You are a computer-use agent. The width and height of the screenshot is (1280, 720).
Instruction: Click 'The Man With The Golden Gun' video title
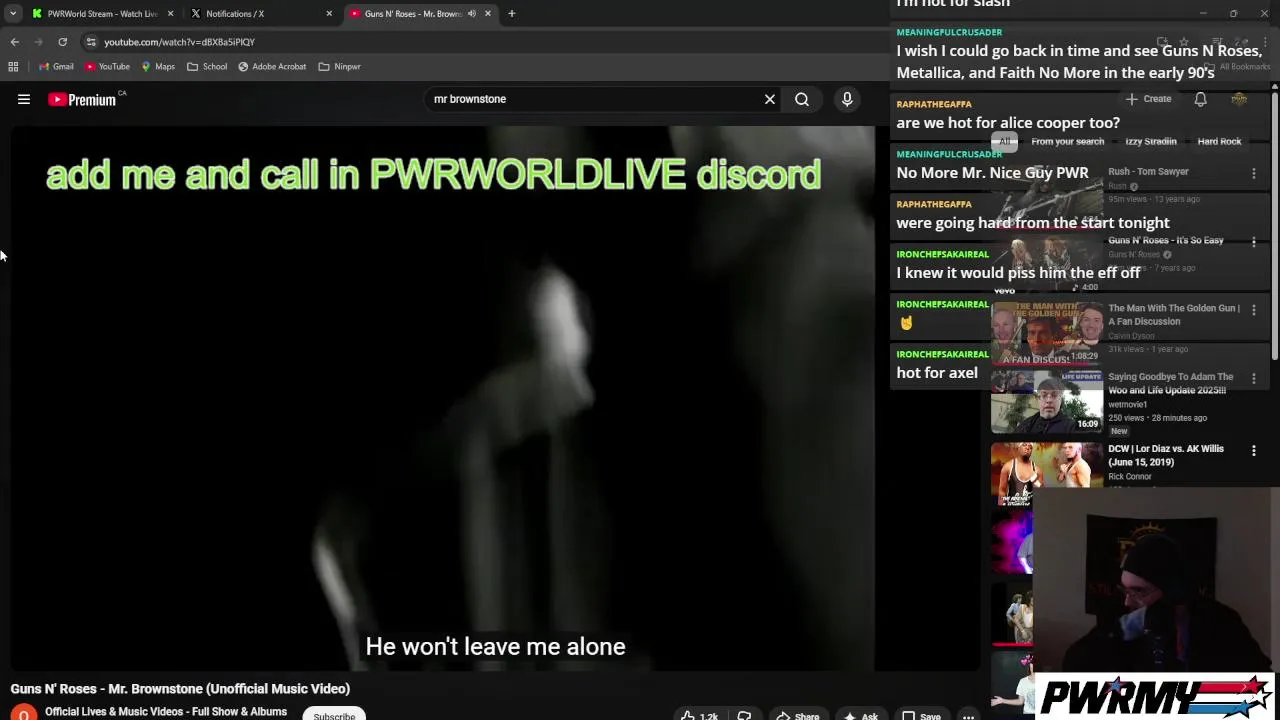(x=1174, y=314)
